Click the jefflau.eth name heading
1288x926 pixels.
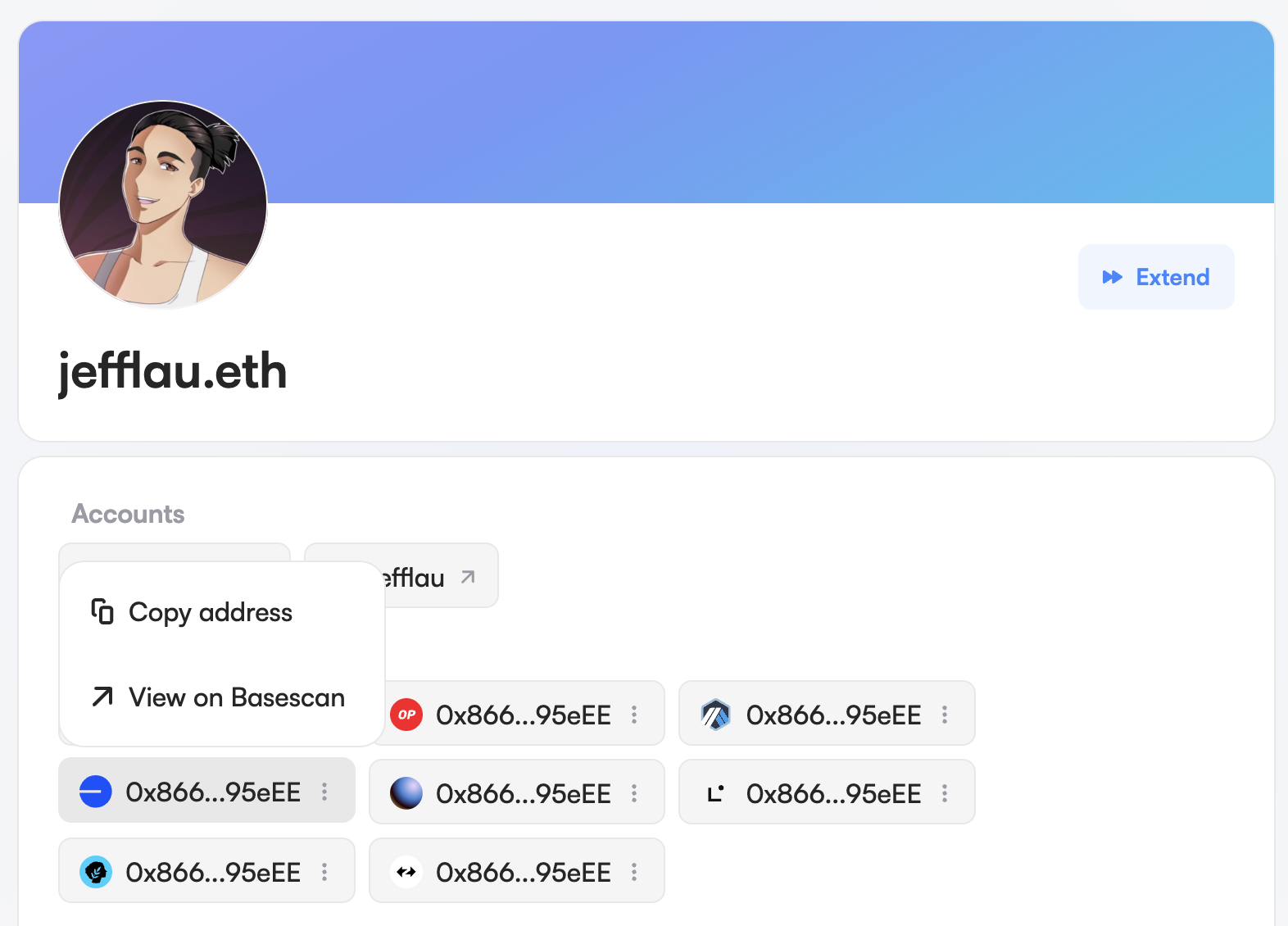pos(173,371)
